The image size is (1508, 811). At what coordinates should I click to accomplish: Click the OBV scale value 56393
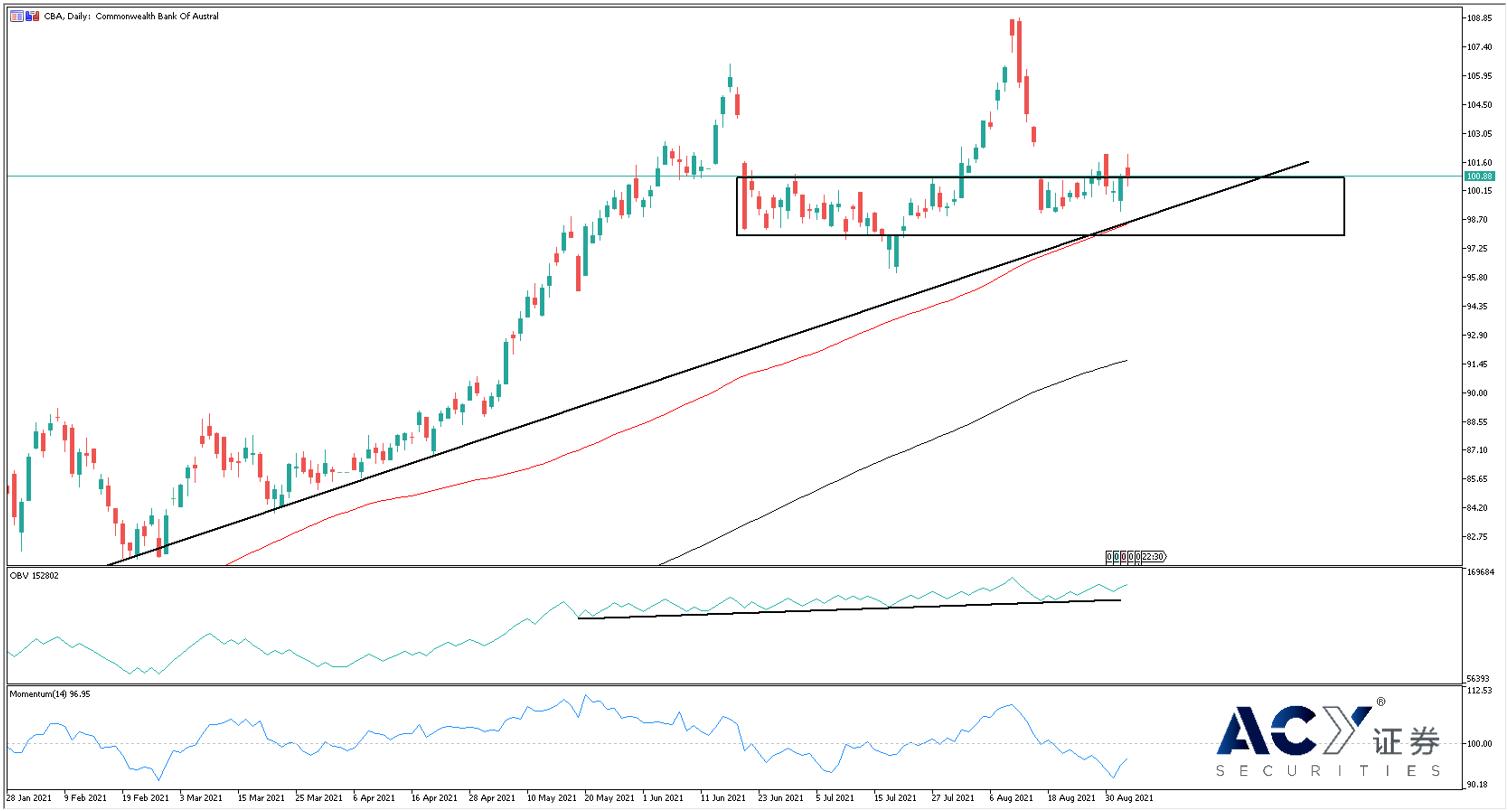[1479, 679]
